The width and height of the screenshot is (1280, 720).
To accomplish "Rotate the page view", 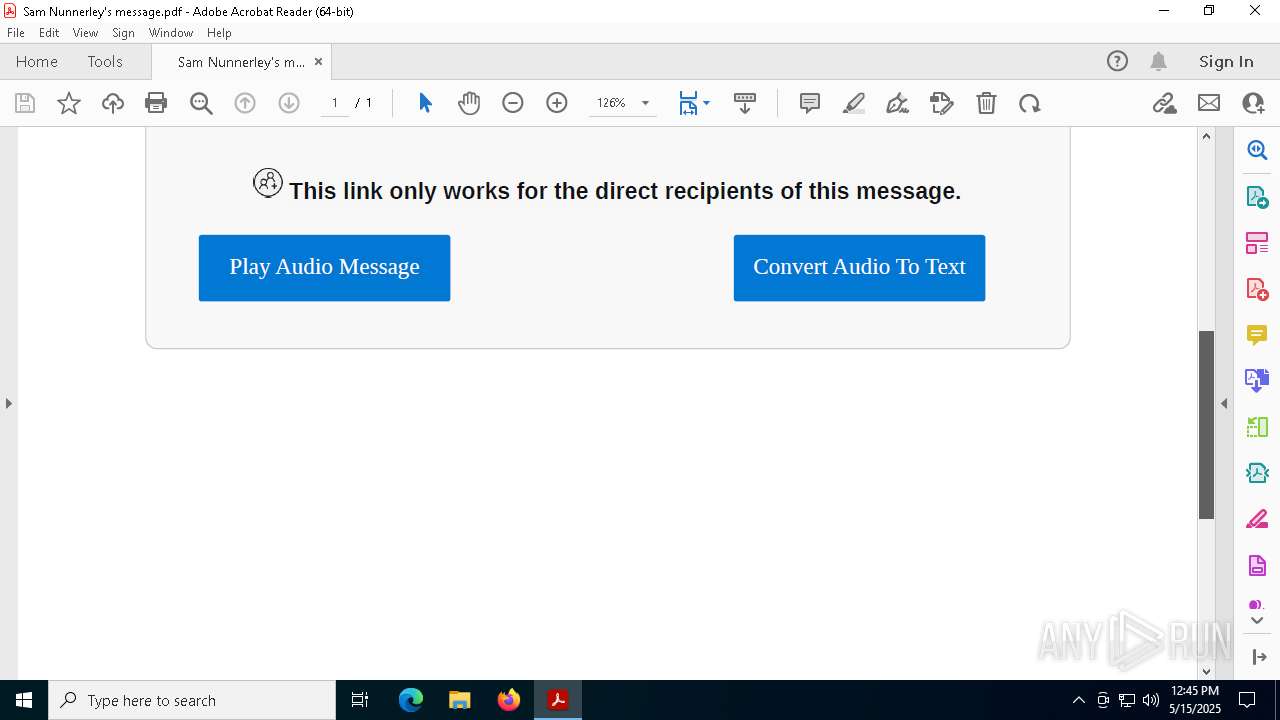I will [x=1030, y=103].
